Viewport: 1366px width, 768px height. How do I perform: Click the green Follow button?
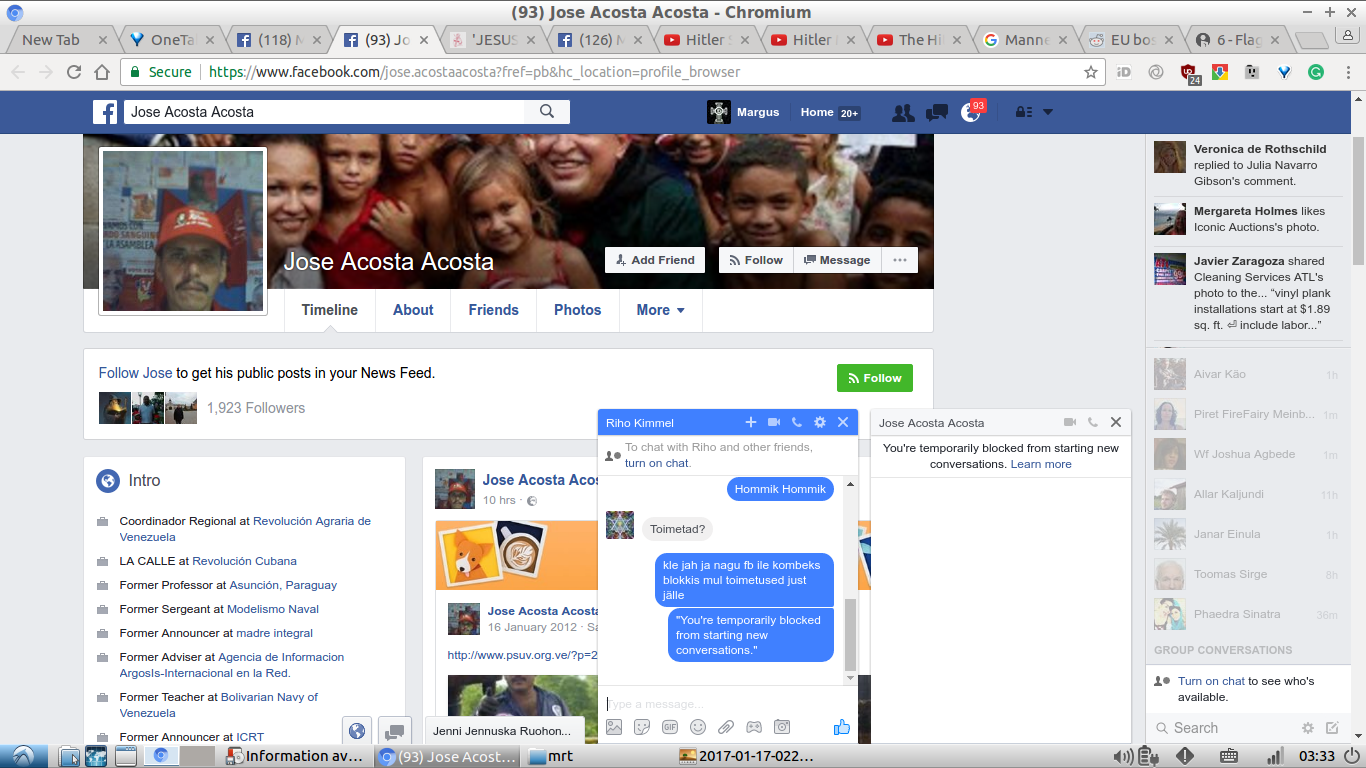(x=875, y=378)
